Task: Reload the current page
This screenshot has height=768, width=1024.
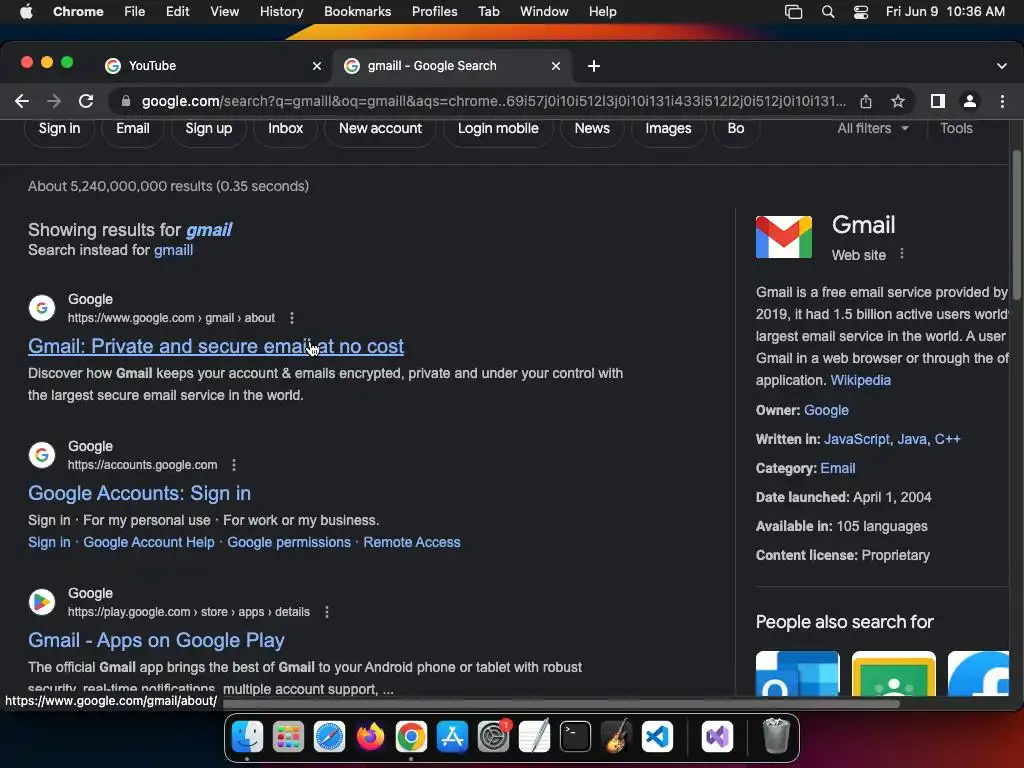Action: pos(86,101)
